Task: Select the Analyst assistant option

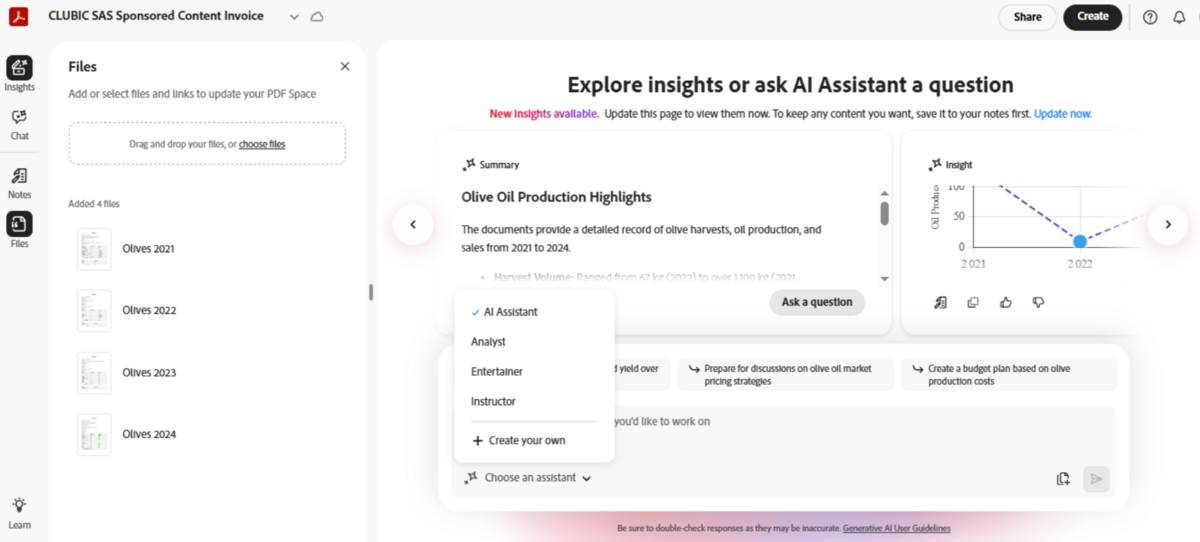Action: click(488, 342)
